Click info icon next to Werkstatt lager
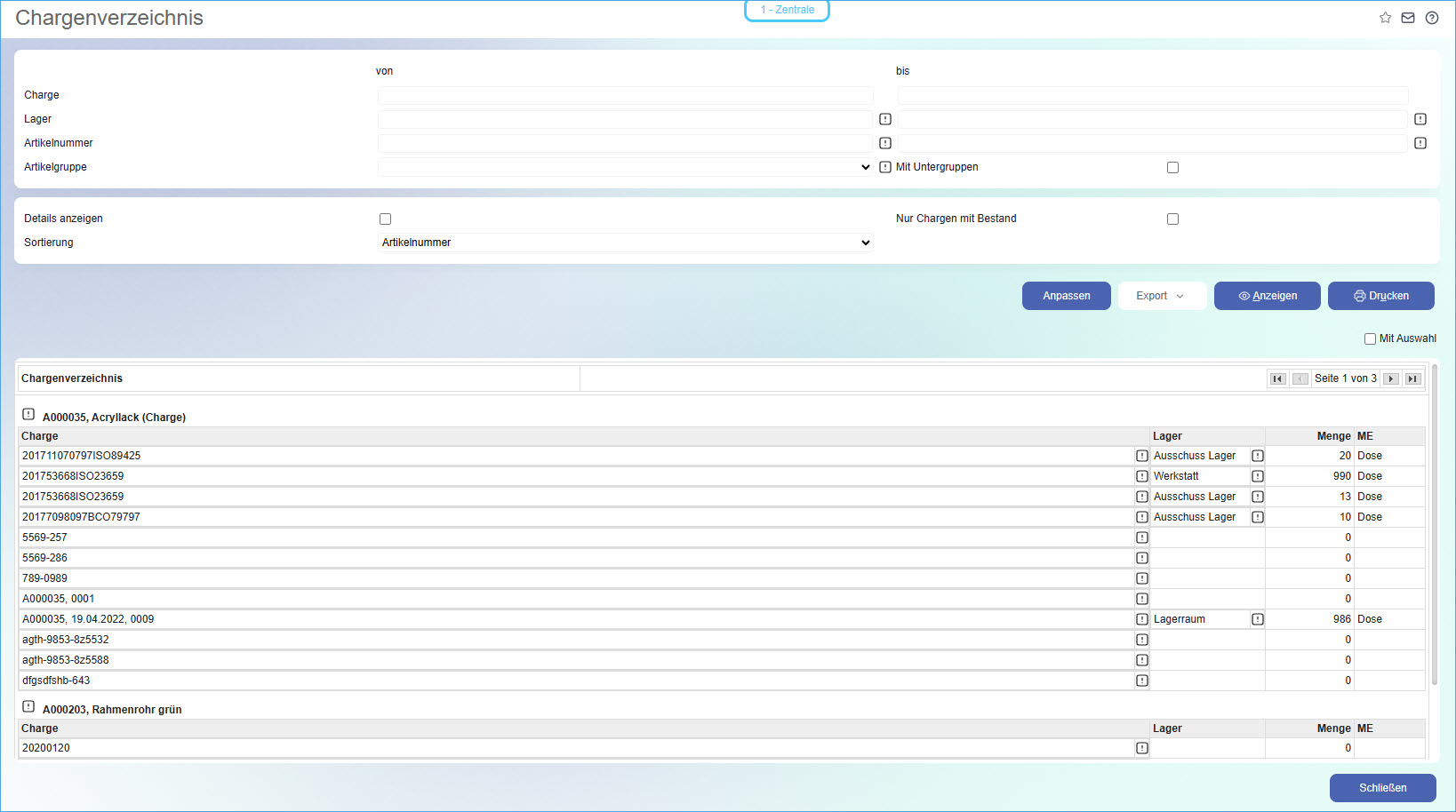 [1258, 476]
